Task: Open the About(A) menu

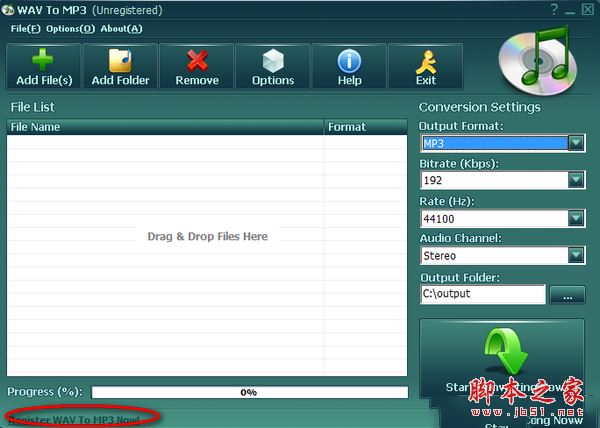Action: 121,29
